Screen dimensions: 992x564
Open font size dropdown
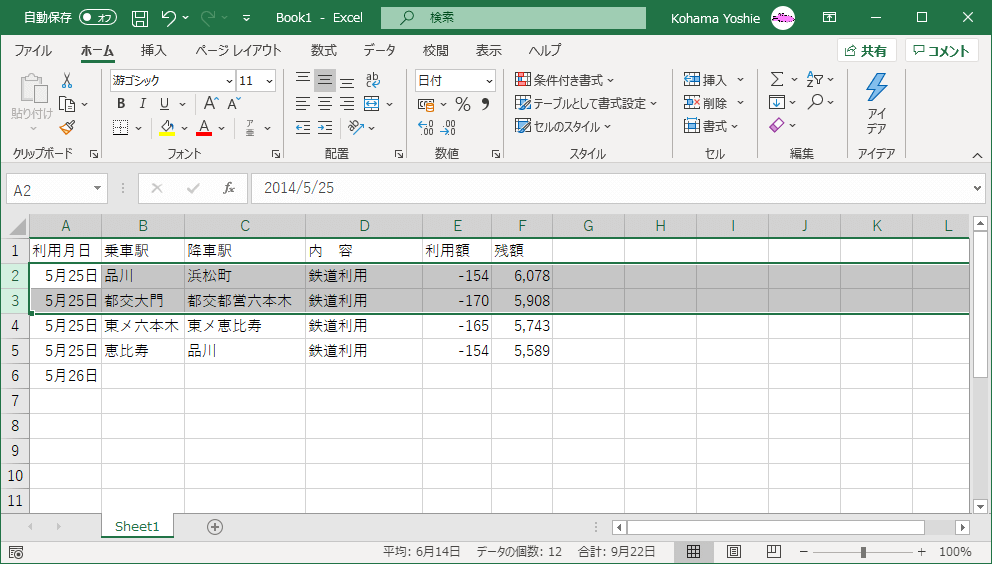tap(270, 81)
